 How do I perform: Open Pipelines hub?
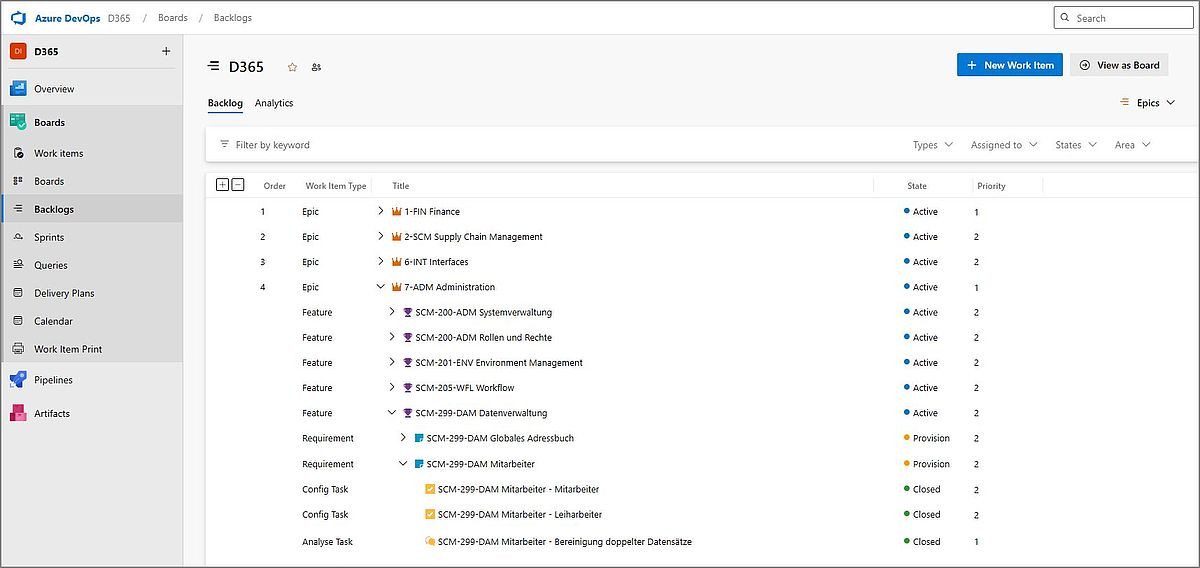(x=53, y=380)
